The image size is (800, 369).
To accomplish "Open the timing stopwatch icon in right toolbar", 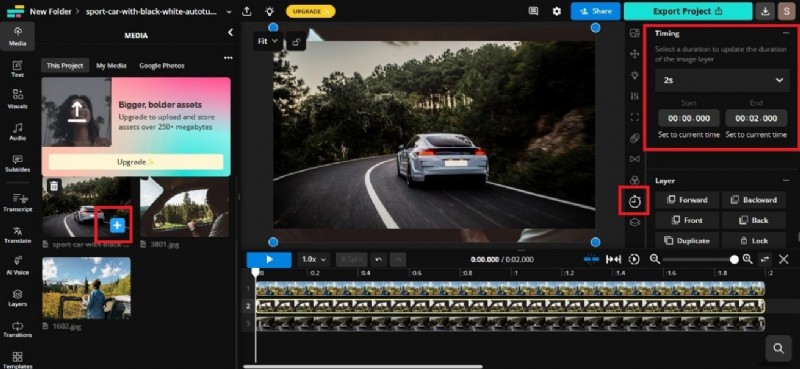I will [x=635, y=202].
